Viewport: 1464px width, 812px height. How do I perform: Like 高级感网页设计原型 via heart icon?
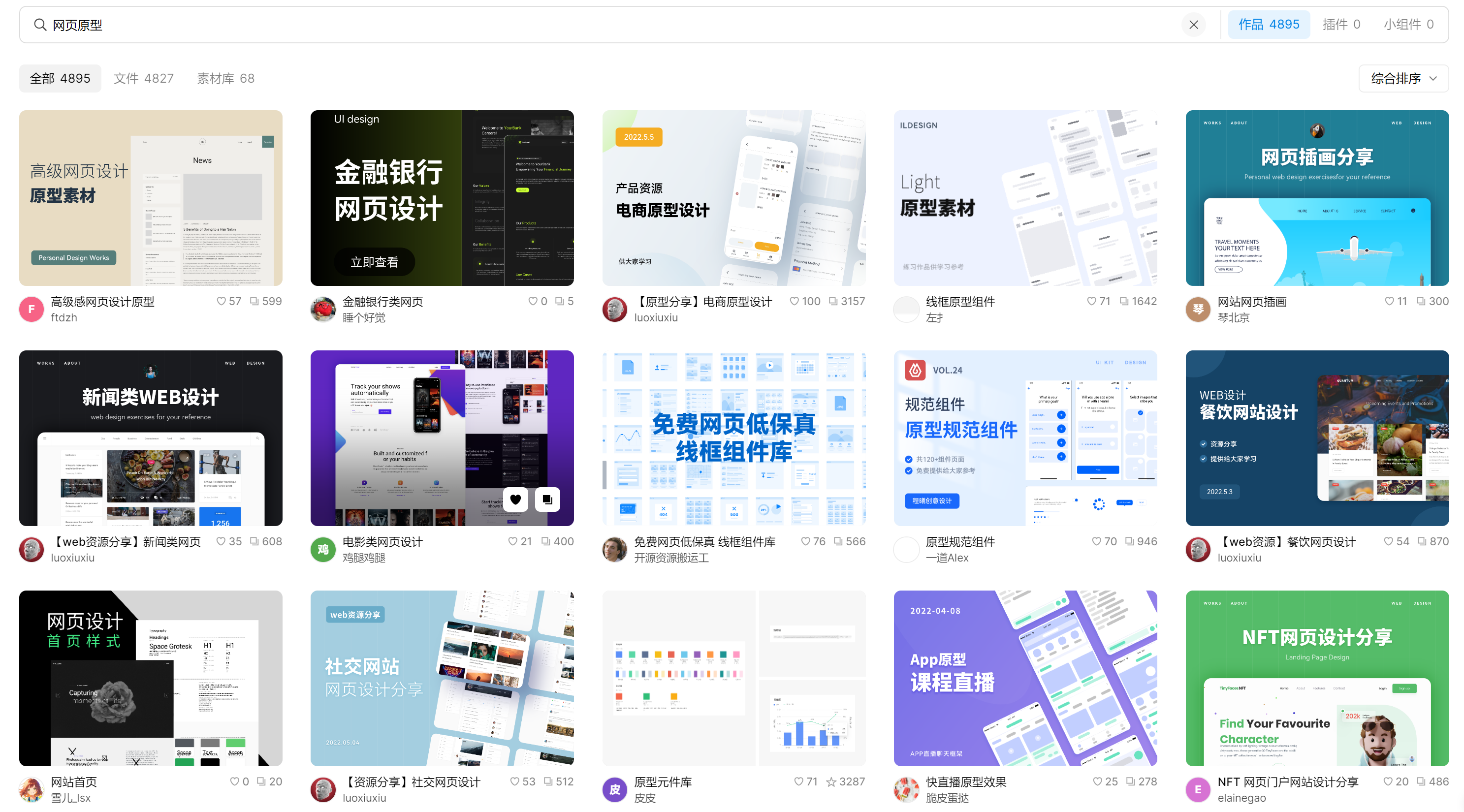pyautogui.click(x=221, y=301)
